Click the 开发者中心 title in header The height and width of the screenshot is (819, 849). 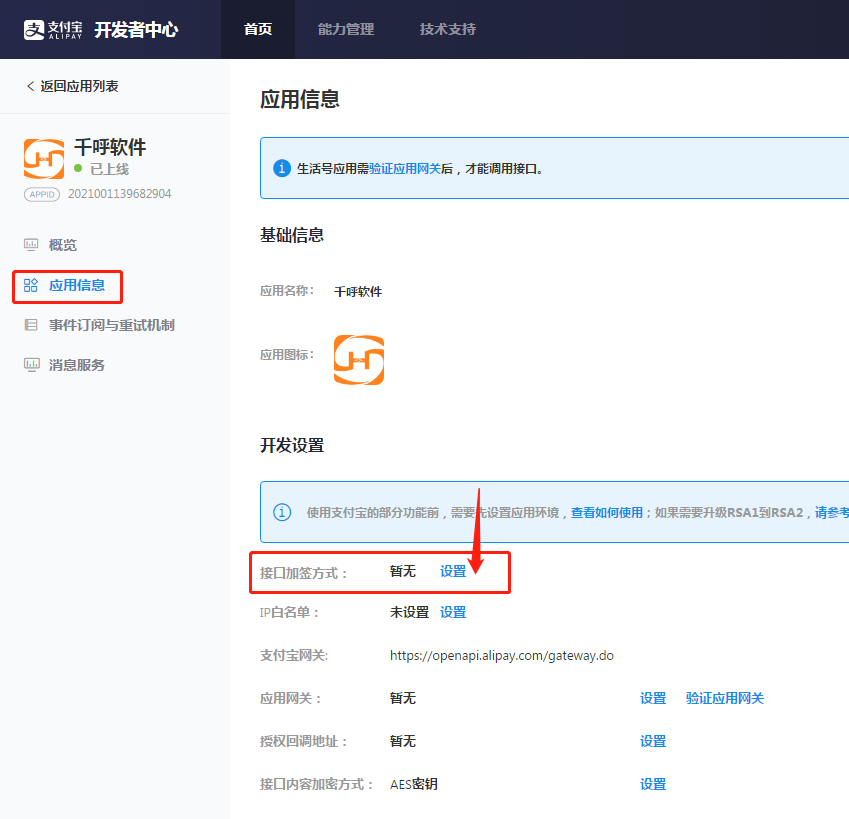pyautogui.click(x=136, y=30)
